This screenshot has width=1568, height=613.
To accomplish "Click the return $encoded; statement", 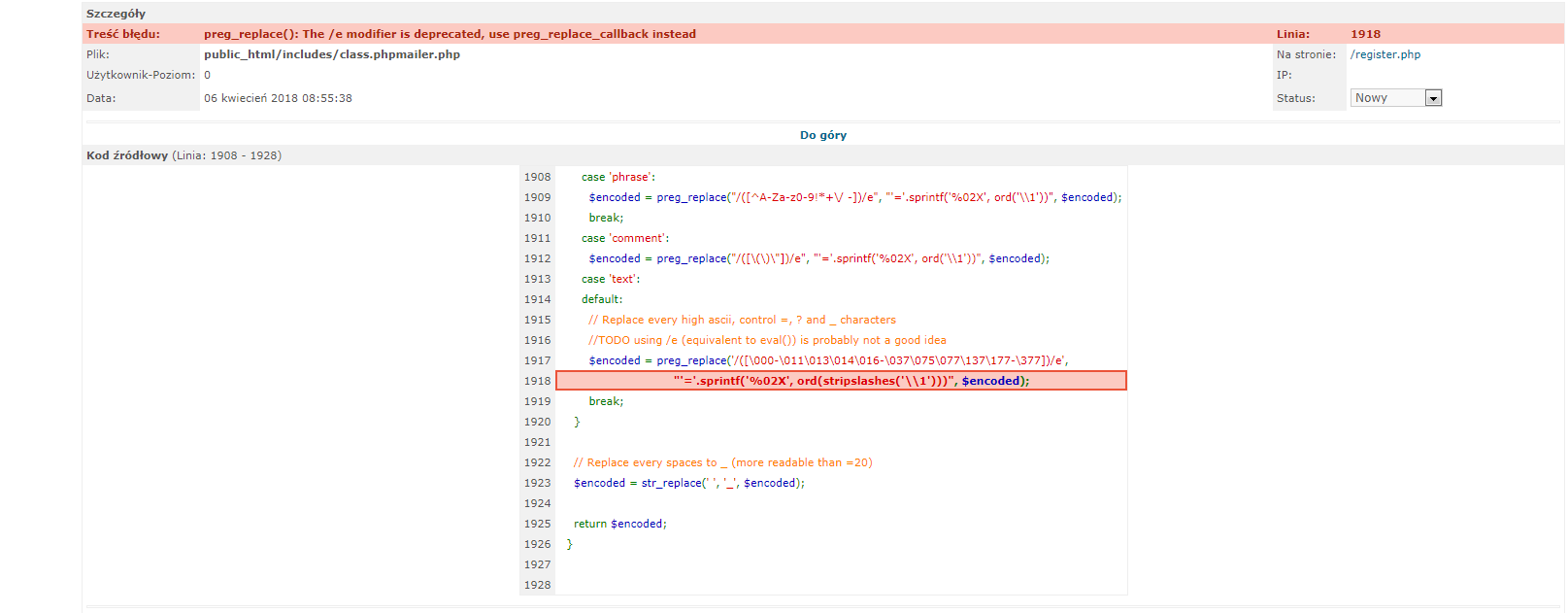I will pos(619,524).
